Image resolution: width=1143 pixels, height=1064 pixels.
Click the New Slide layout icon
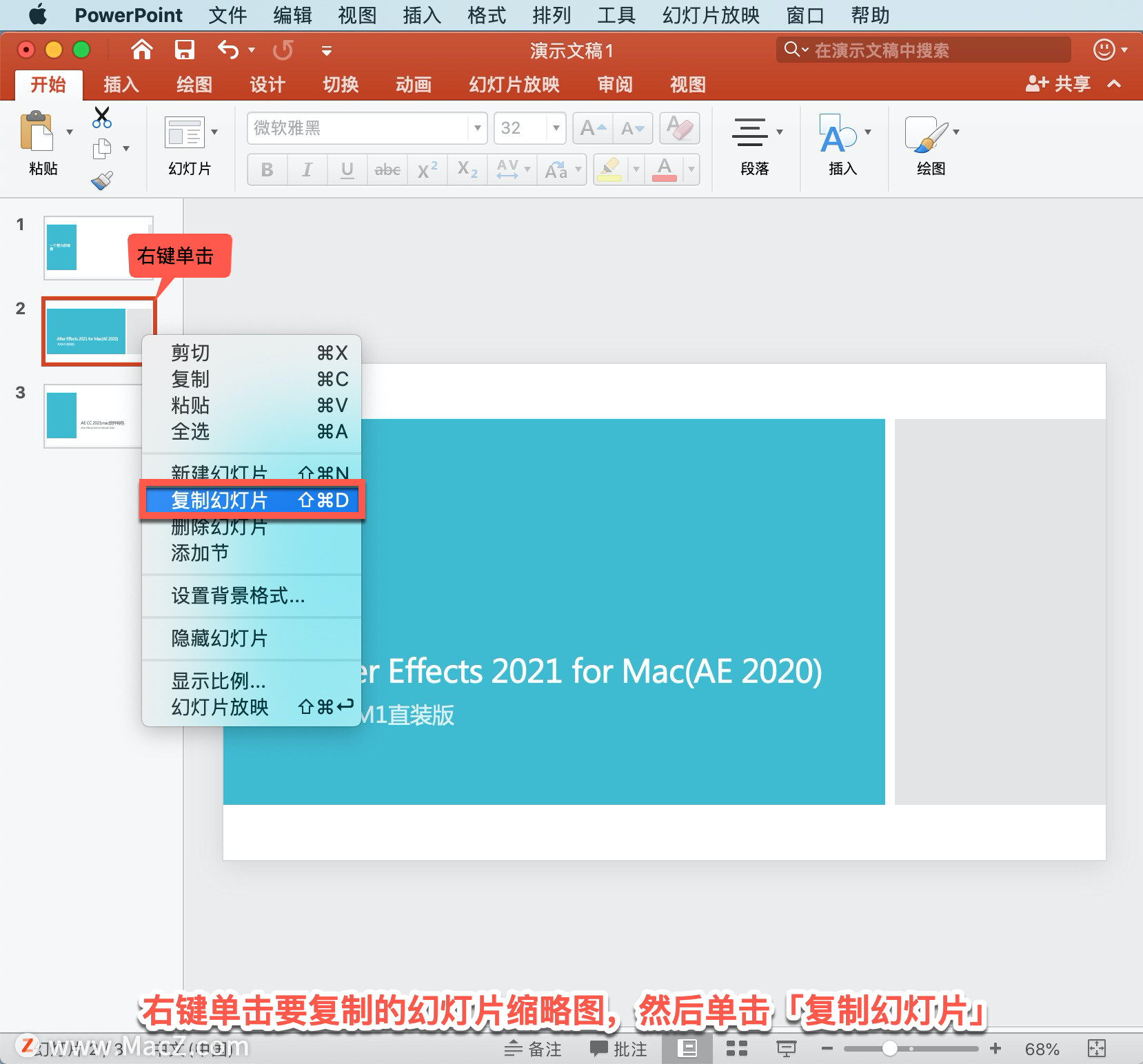pos(185,132)
